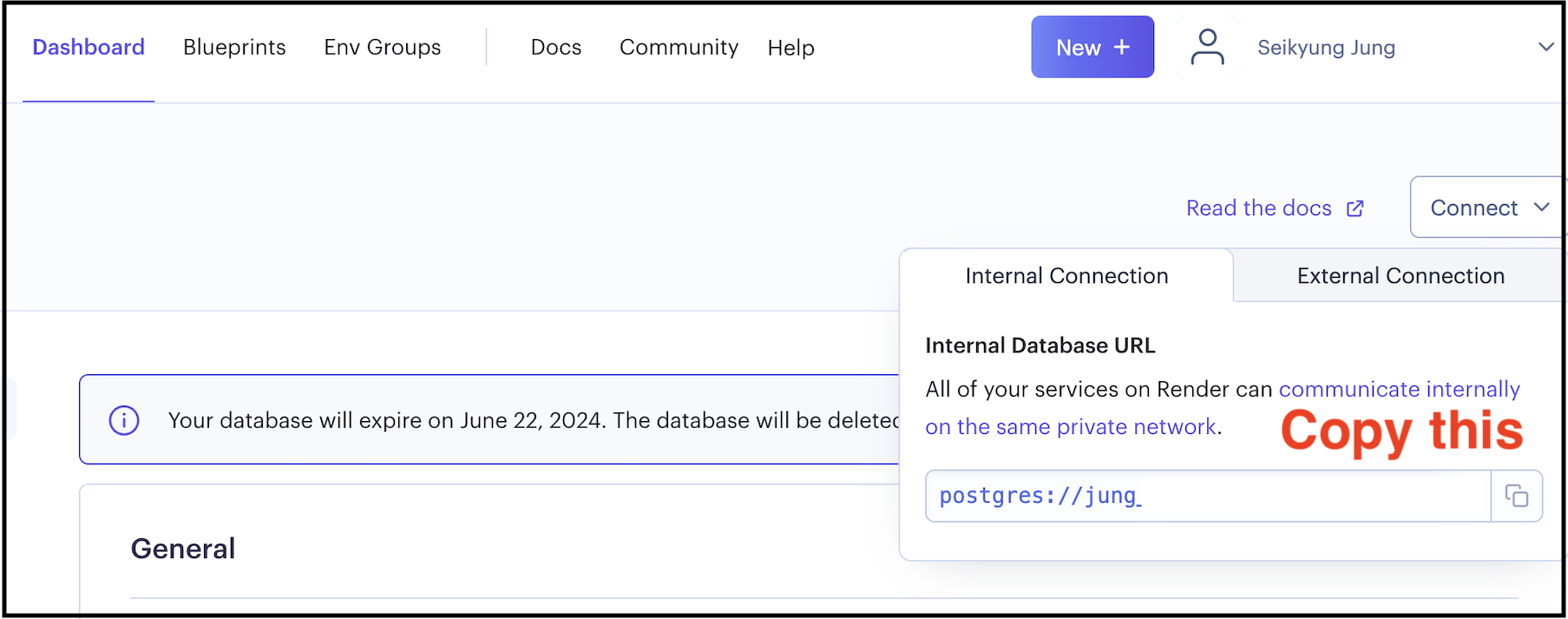
Task: Visit the Community page
Action: [x=679, y=48]
